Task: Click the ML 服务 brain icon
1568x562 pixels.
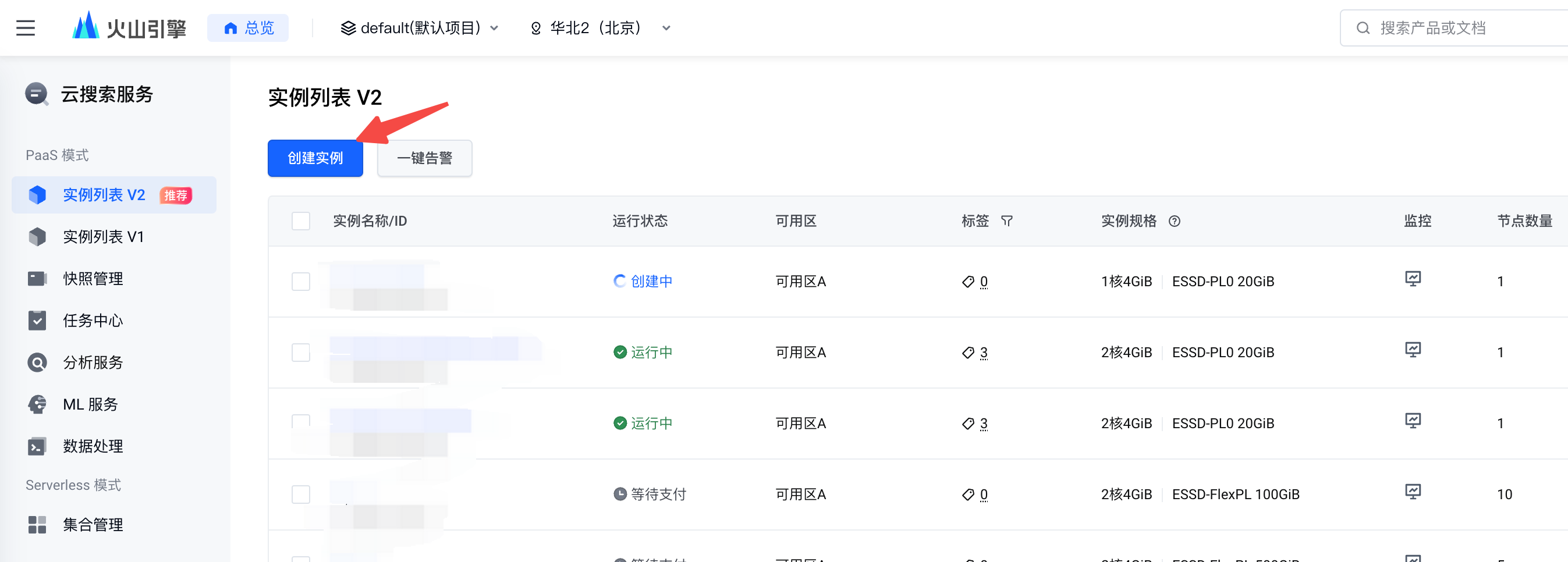Action: pos(37,404)
